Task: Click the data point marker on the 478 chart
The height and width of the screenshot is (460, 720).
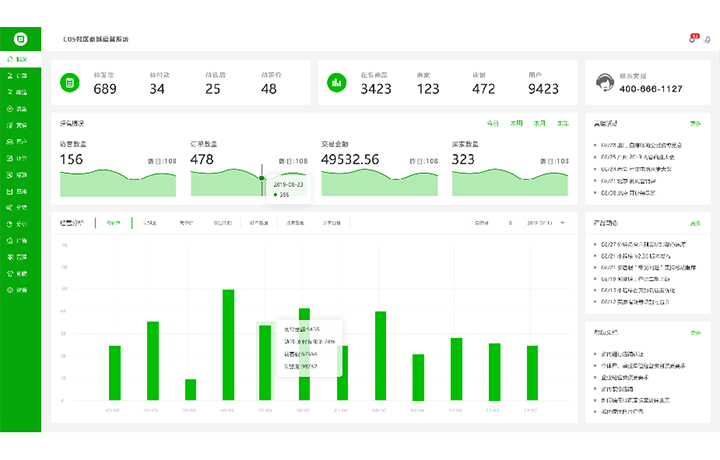Action: [262, 178]
